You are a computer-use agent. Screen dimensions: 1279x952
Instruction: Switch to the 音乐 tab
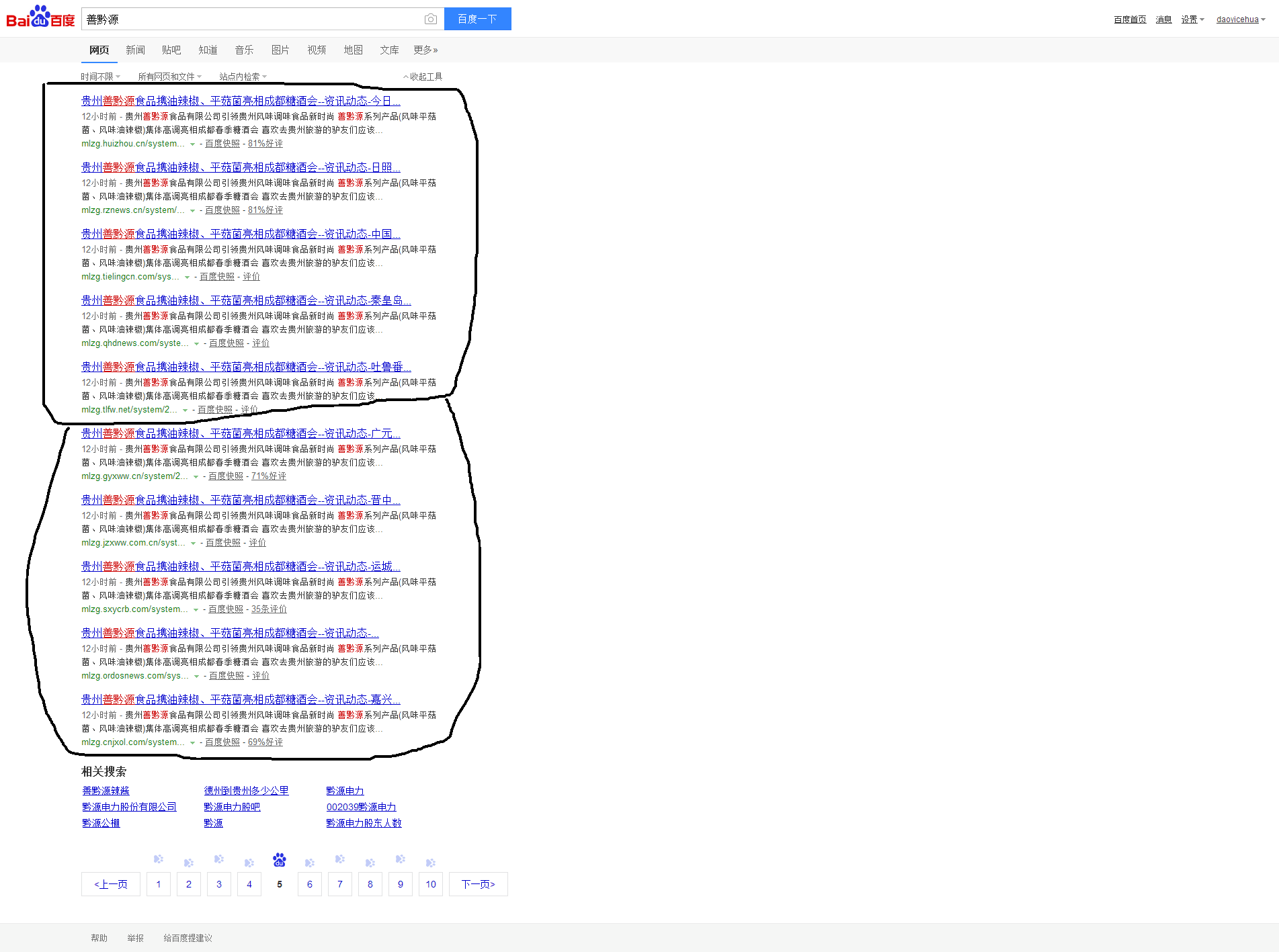pos(244,50)
